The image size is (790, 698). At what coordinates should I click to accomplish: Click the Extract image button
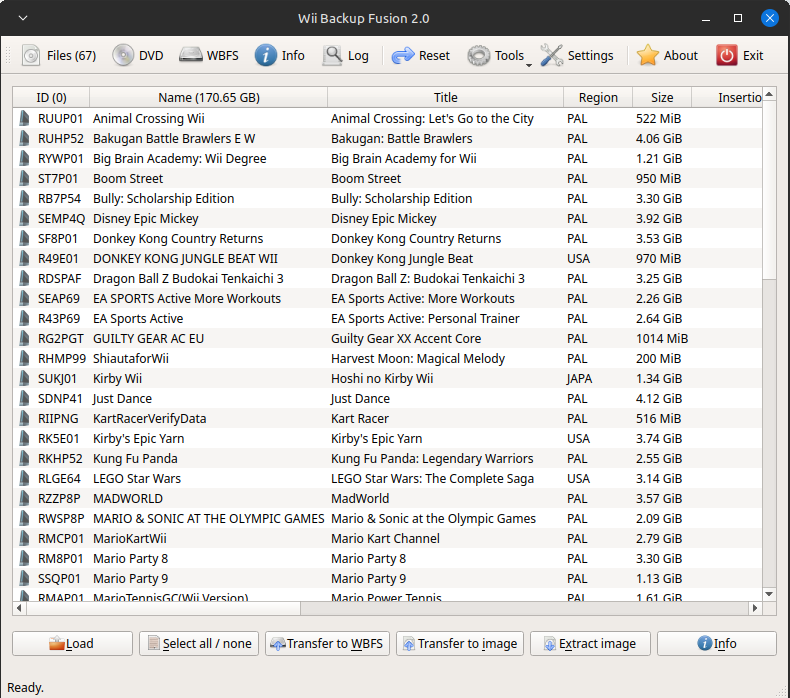point(589,643)
